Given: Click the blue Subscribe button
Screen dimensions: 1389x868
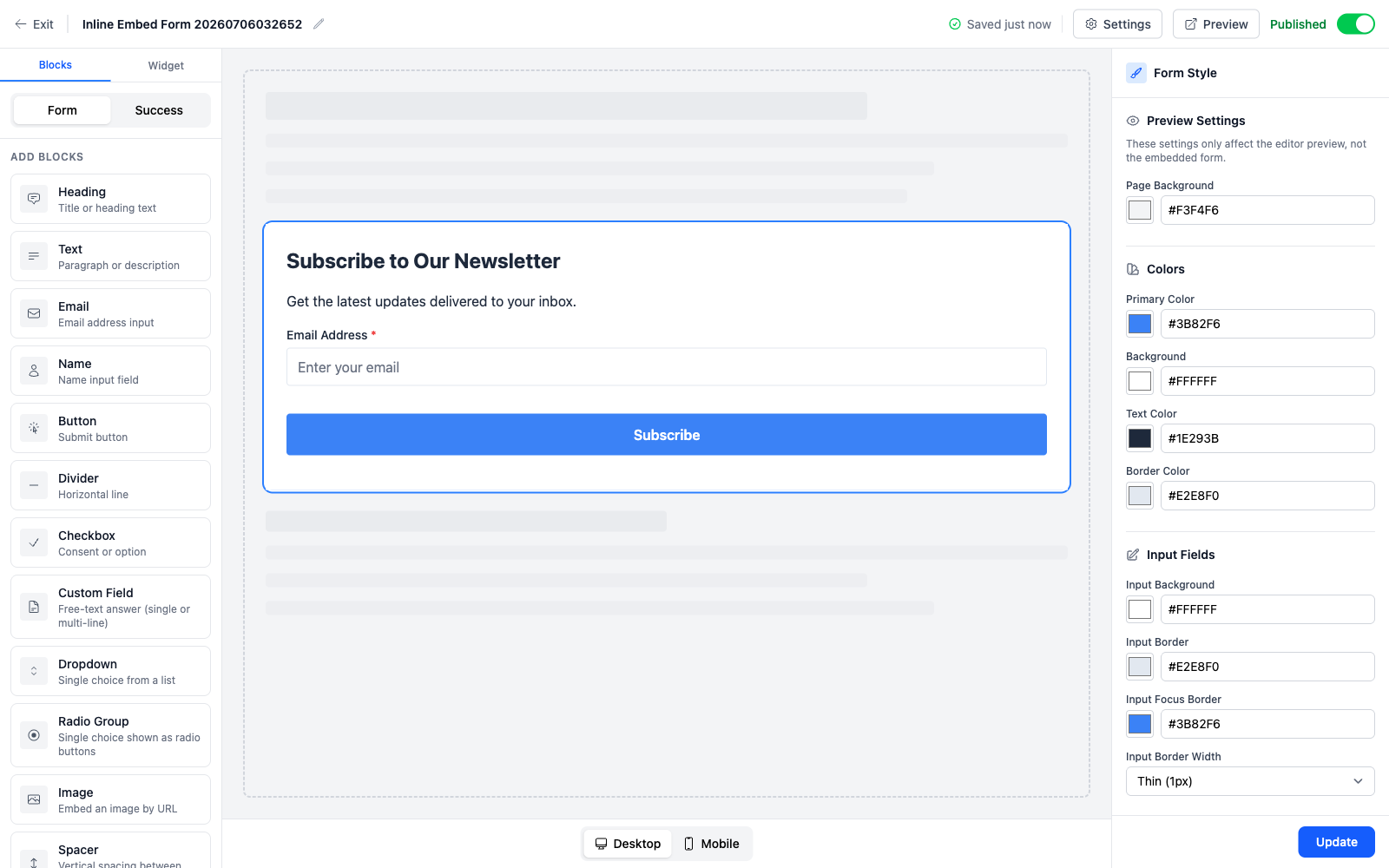Looking at the screenshot, I should 667,435.
